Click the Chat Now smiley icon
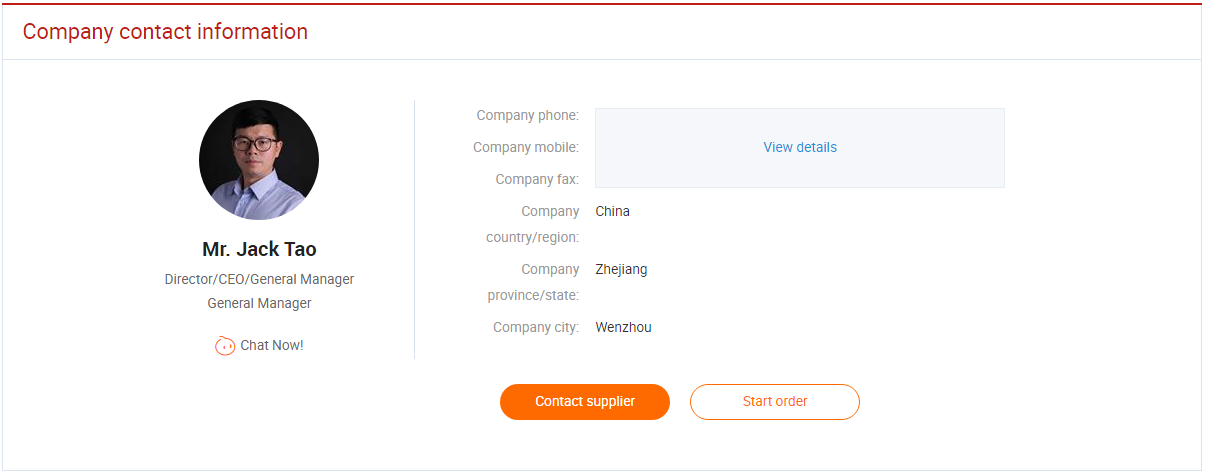1206x474 pixels. pyautogui.click(x=225, y=346)
